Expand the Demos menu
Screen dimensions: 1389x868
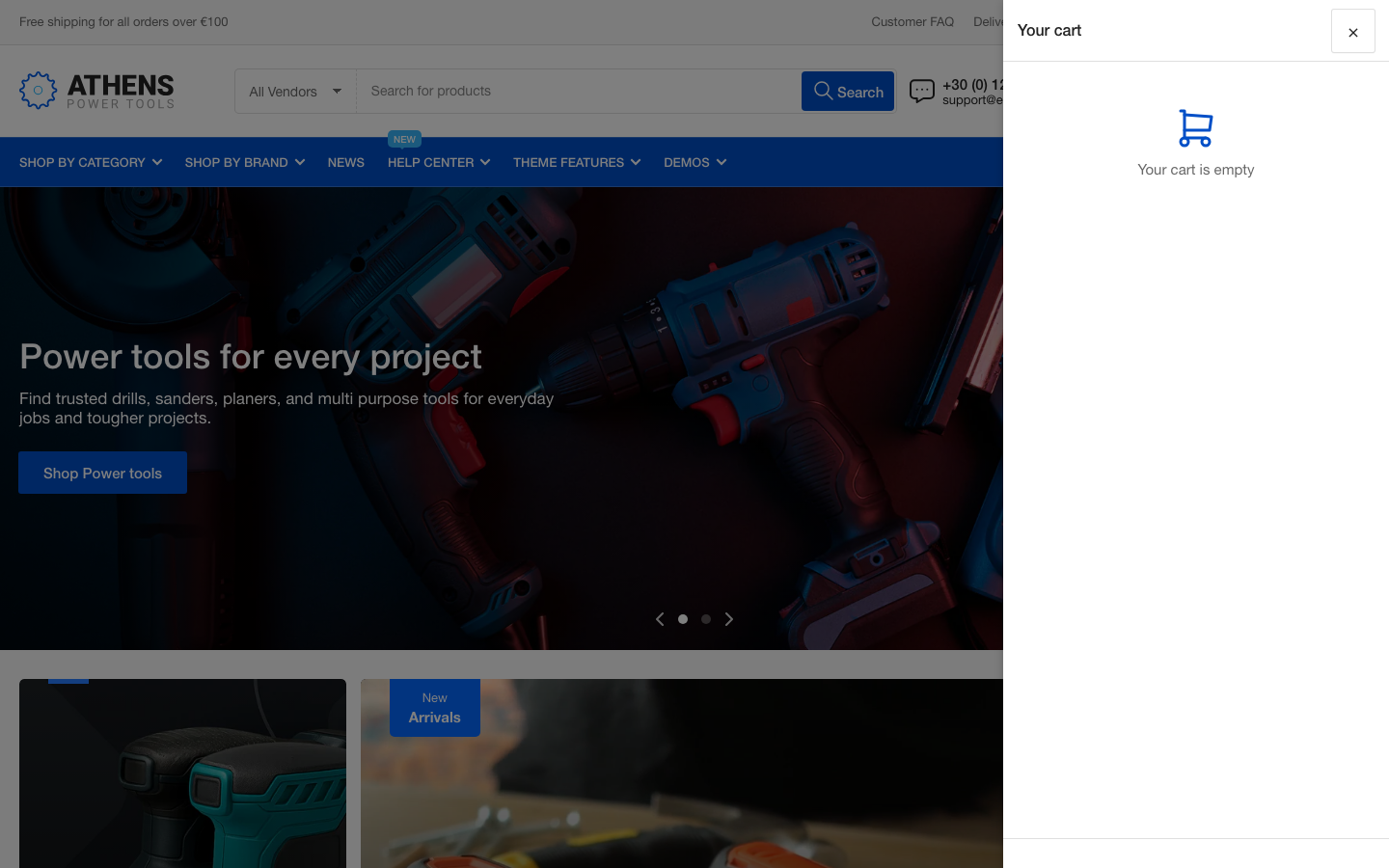695,162
